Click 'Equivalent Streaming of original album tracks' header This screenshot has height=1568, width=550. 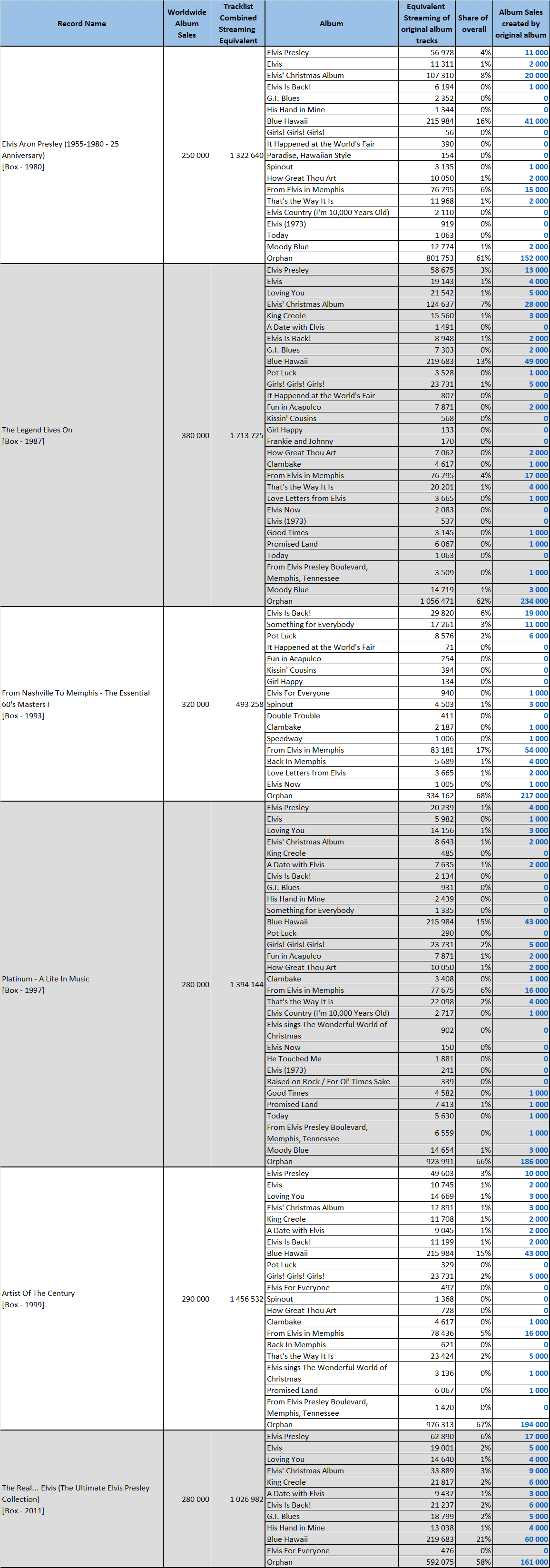point(427,24)
